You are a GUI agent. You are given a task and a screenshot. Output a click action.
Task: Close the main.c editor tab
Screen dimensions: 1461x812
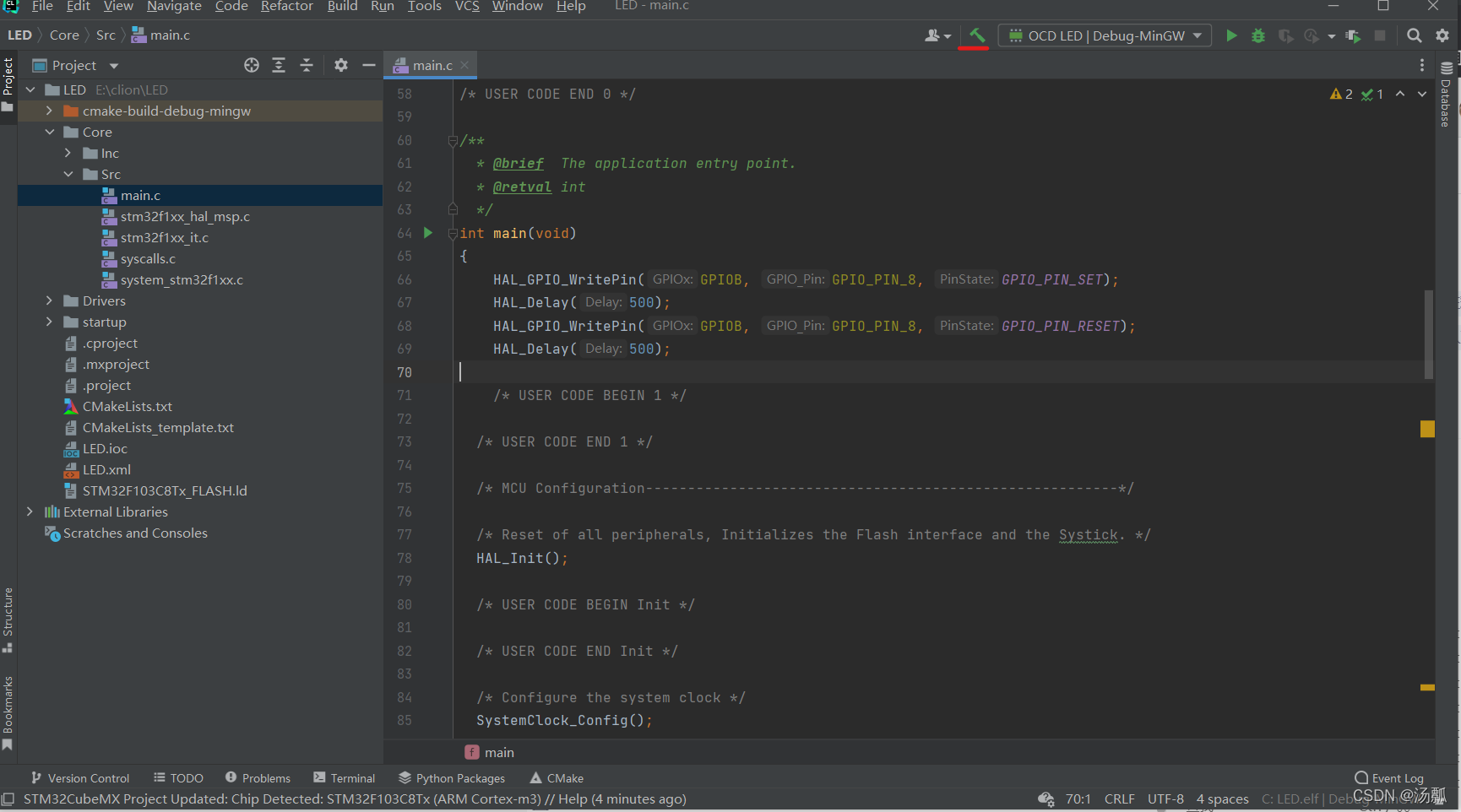(464, 65)
